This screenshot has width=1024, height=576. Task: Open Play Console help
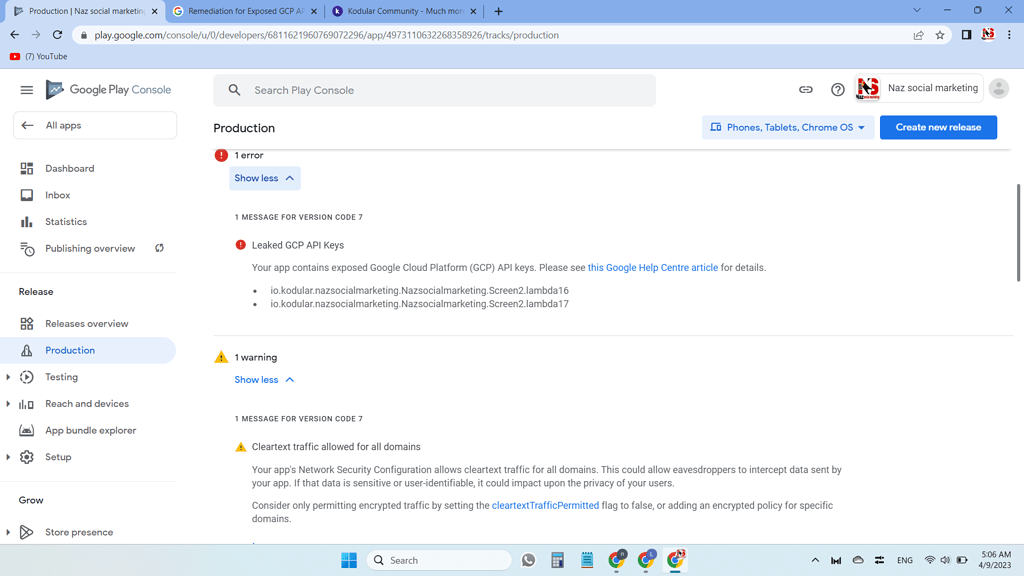838,89
